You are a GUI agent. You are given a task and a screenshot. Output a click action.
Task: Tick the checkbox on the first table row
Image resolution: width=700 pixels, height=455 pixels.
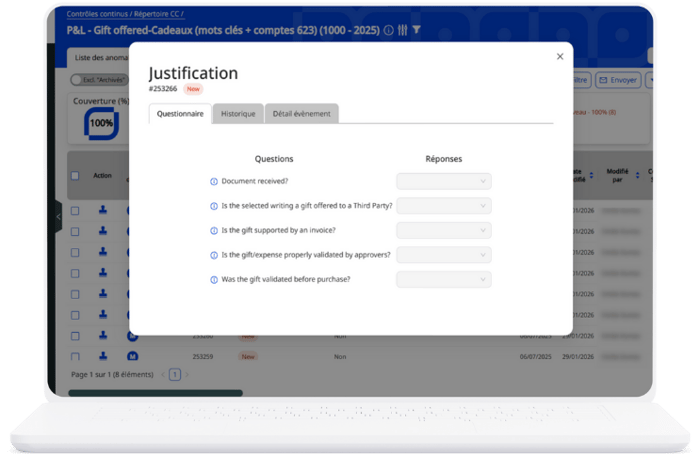75,210
